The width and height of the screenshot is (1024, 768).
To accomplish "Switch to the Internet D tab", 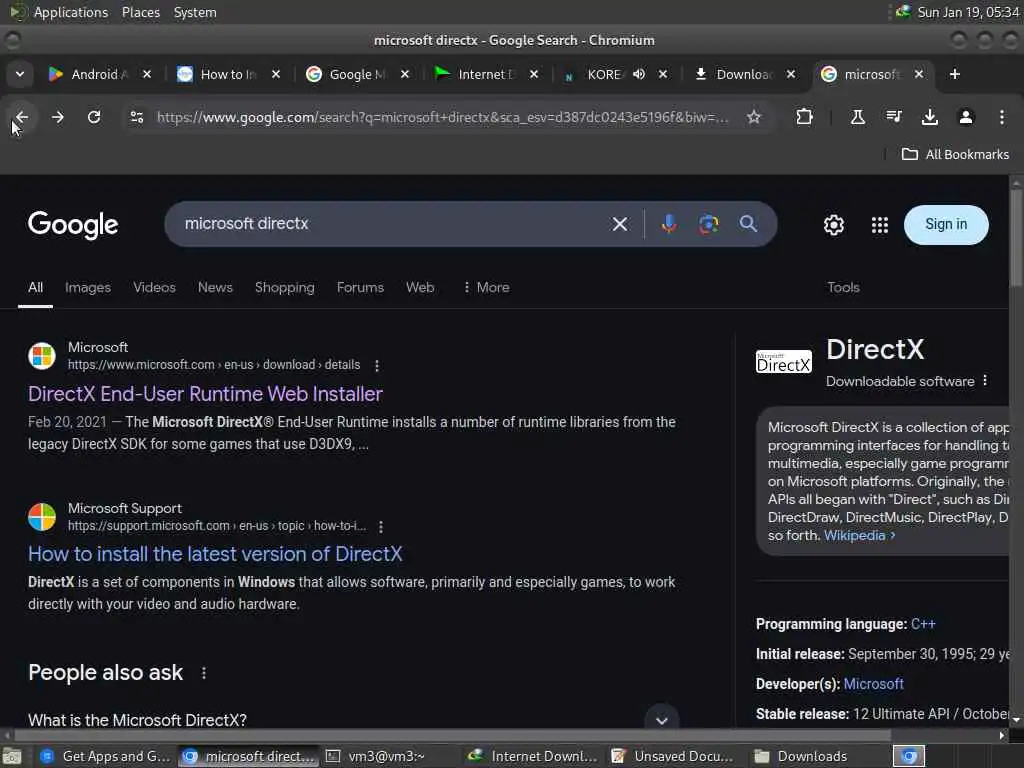I will 485,74.
